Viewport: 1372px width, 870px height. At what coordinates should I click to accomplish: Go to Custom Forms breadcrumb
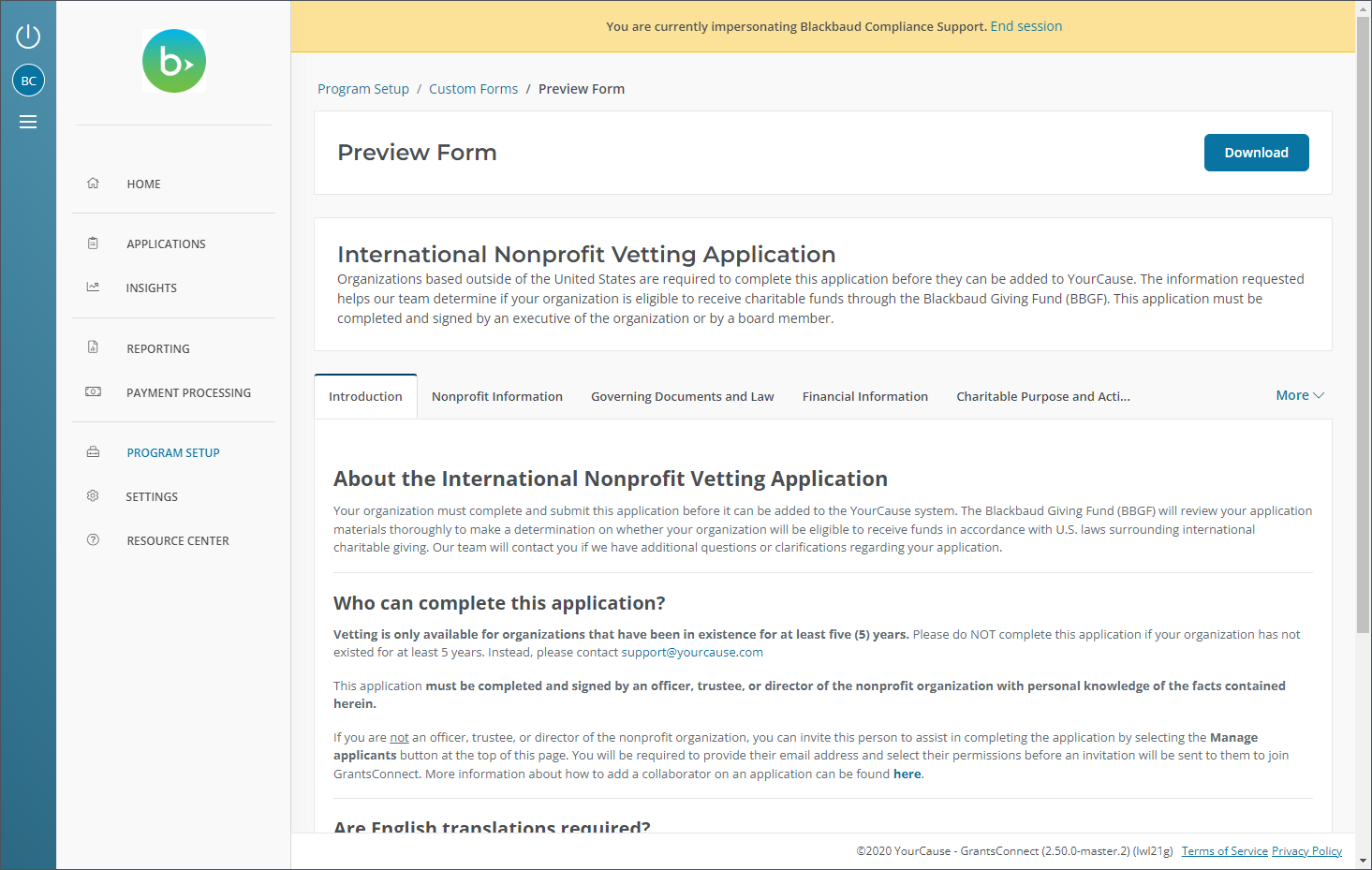point(473,89)
